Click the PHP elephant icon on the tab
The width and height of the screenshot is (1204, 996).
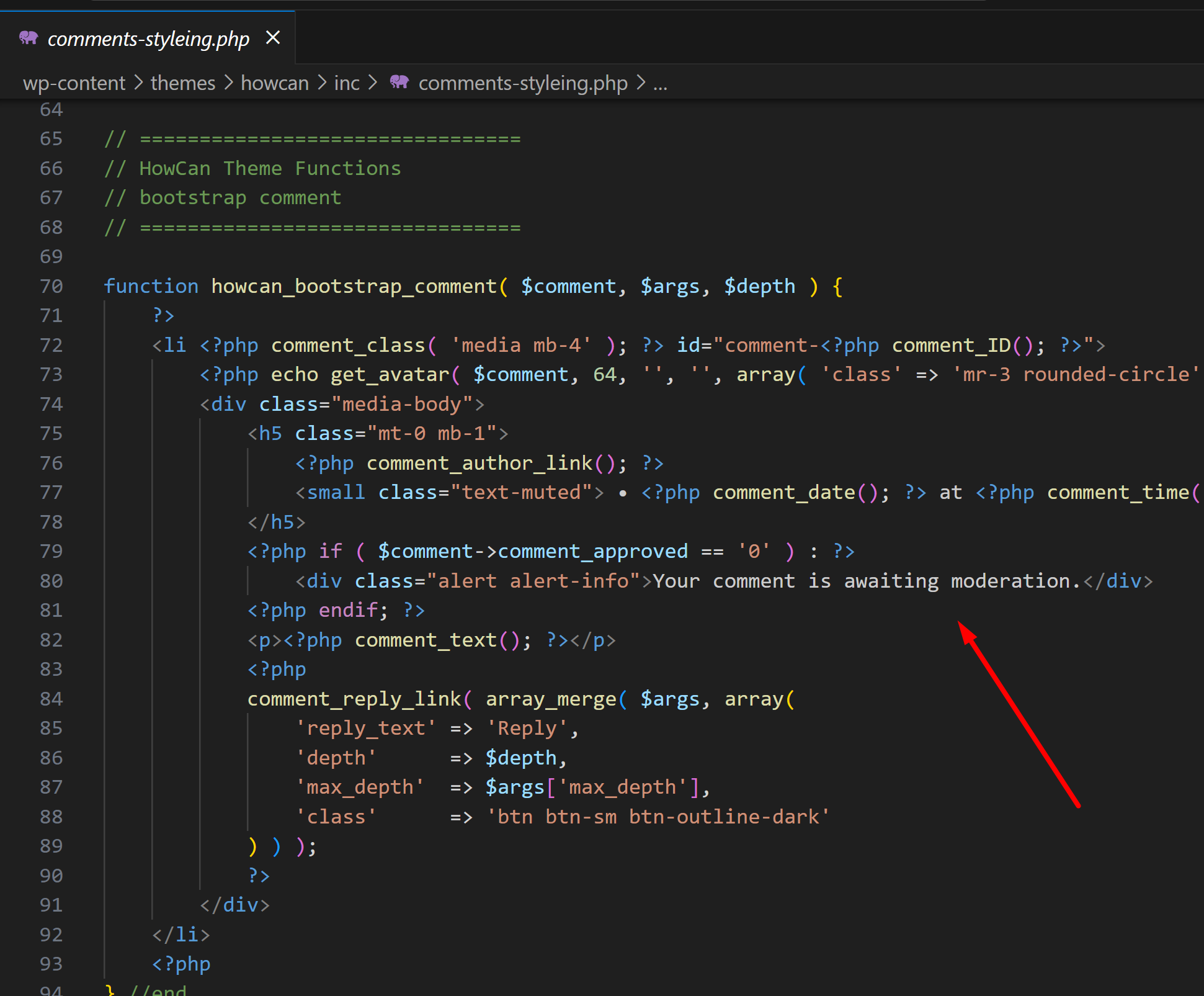tap(29, 38)
